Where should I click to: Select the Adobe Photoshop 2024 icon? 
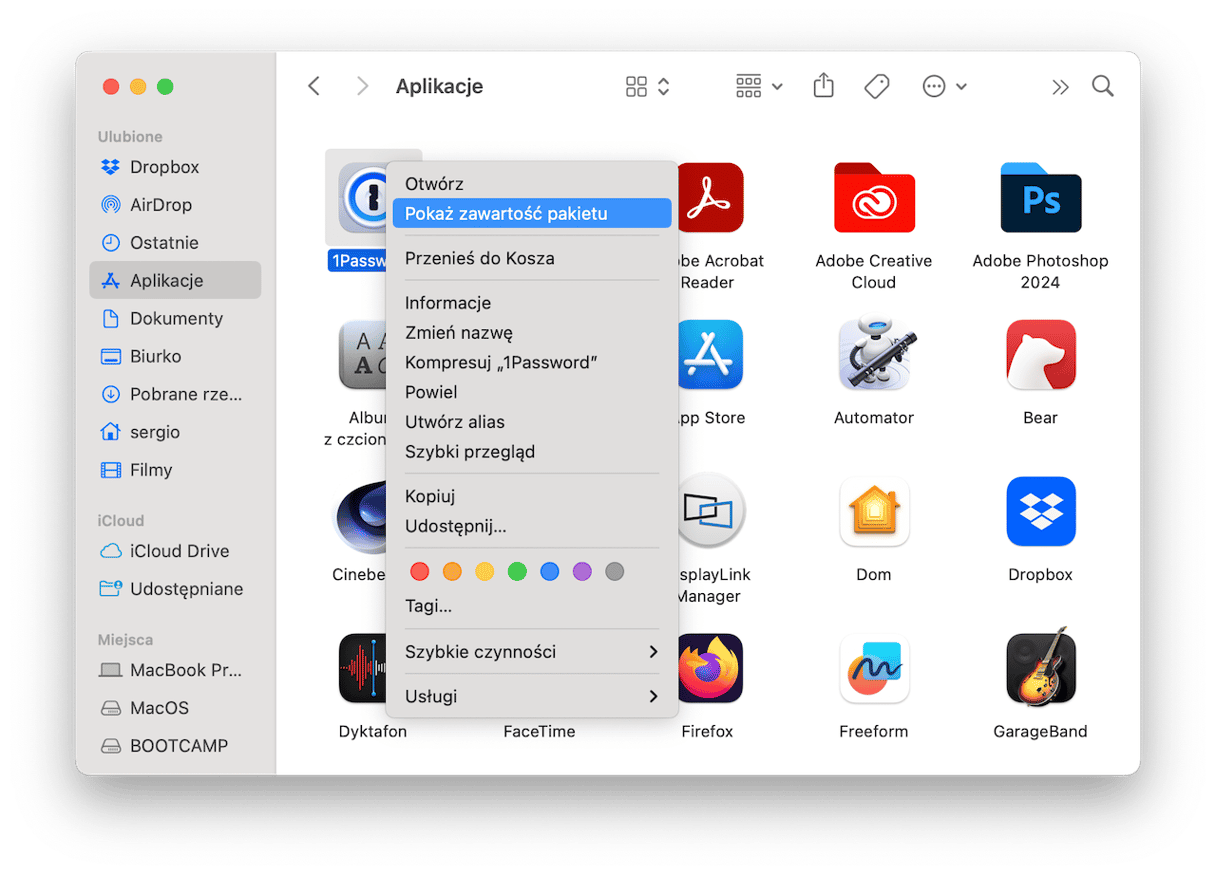1040,197
